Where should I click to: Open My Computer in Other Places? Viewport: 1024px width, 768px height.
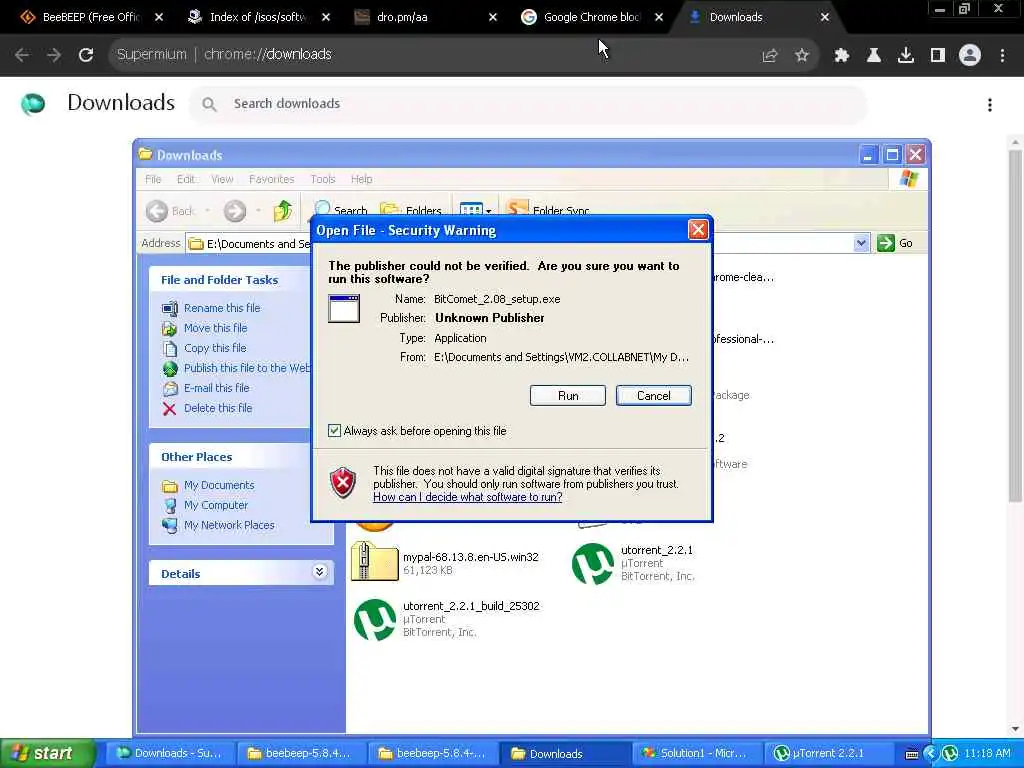pyautogui.click(x=216, y=505)
